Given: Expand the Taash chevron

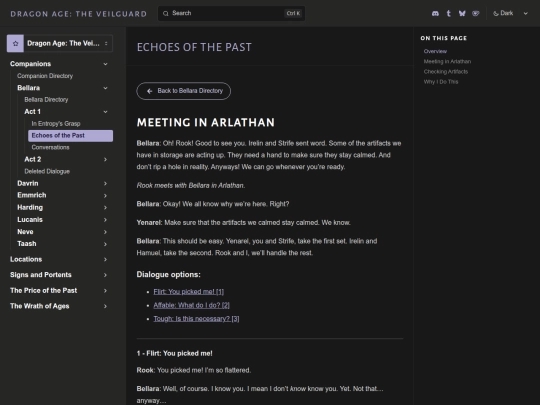Looking at the screenshot, I should (x=105, y=244).
